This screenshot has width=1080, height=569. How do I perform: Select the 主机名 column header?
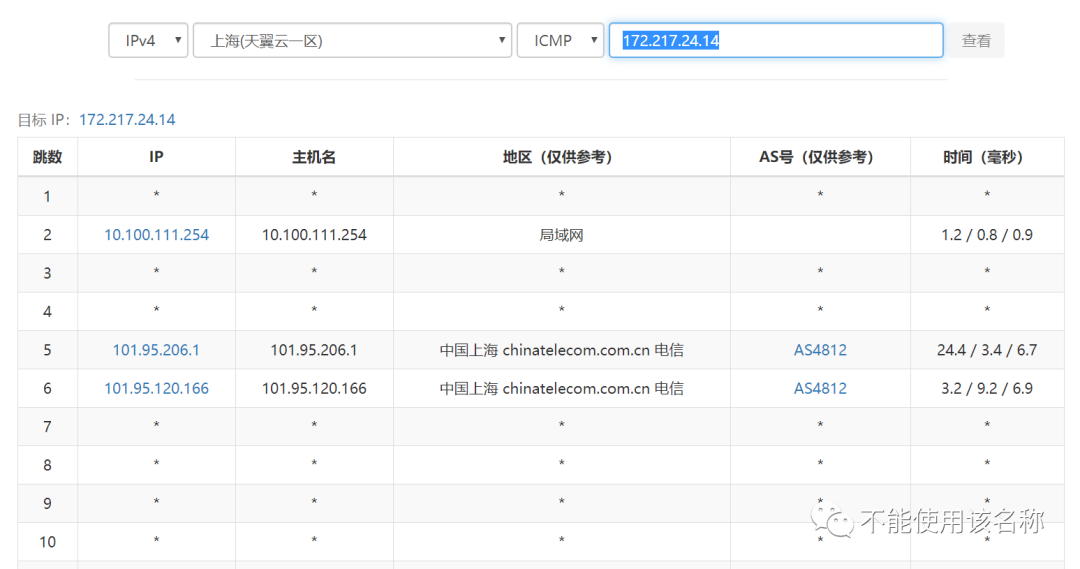(x=314, y=157)
